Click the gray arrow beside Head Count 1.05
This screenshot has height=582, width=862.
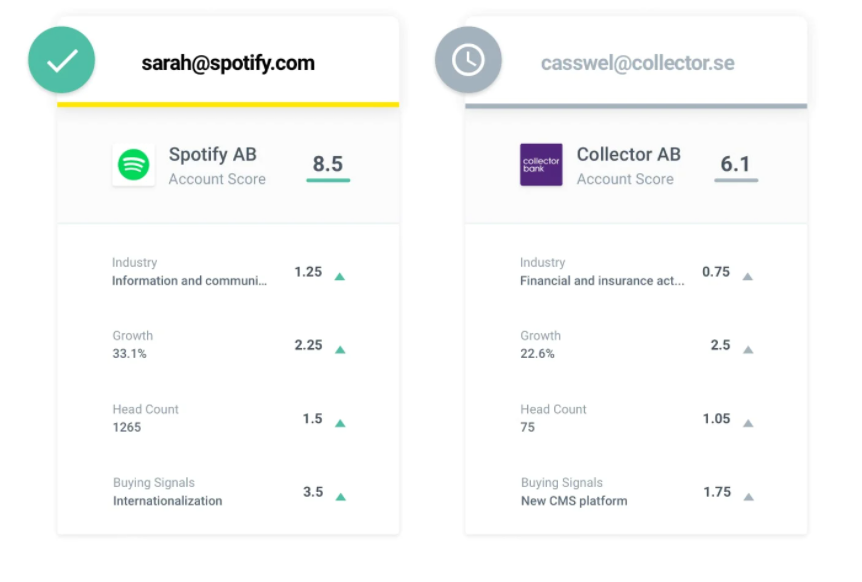point(748,423)
